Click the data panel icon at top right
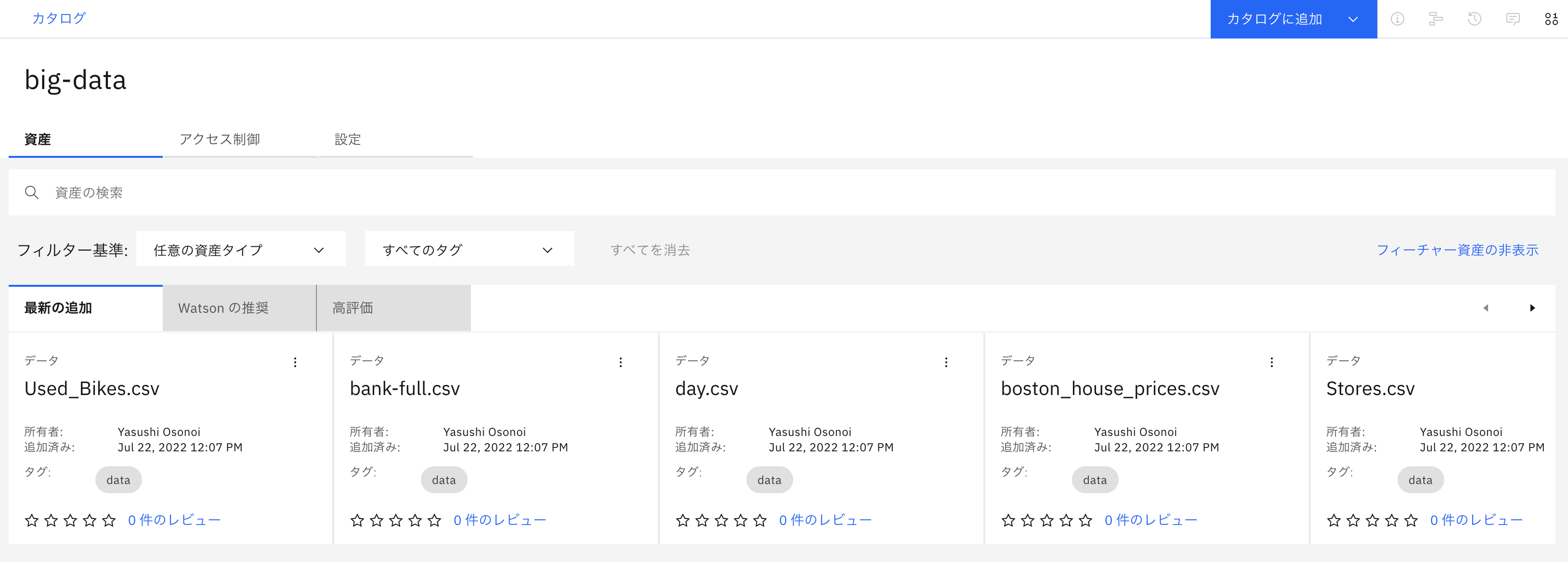Image resolution: width=1568 pixels, height=562 pixels. coord(1551,19)
